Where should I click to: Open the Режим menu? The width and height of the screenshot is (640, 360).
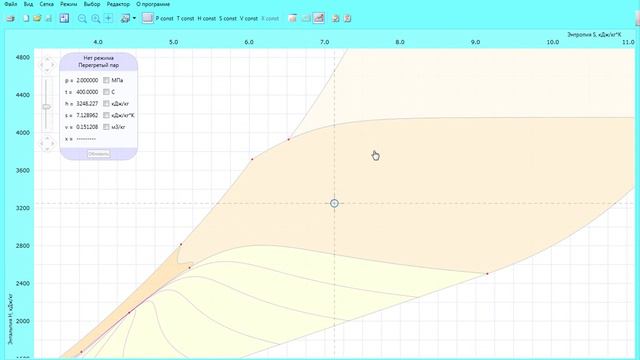click(x=69, y=4)
